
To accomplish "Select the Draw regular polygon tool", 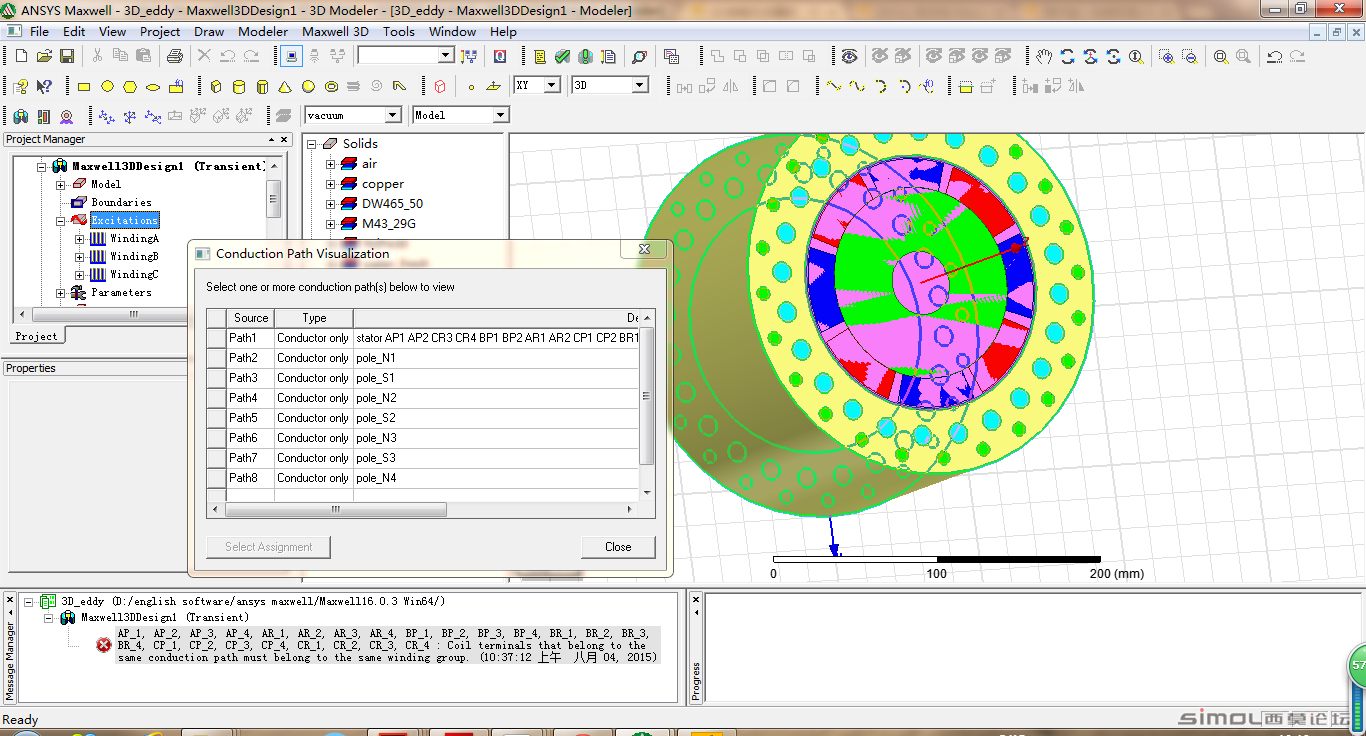I will [130, 86].
